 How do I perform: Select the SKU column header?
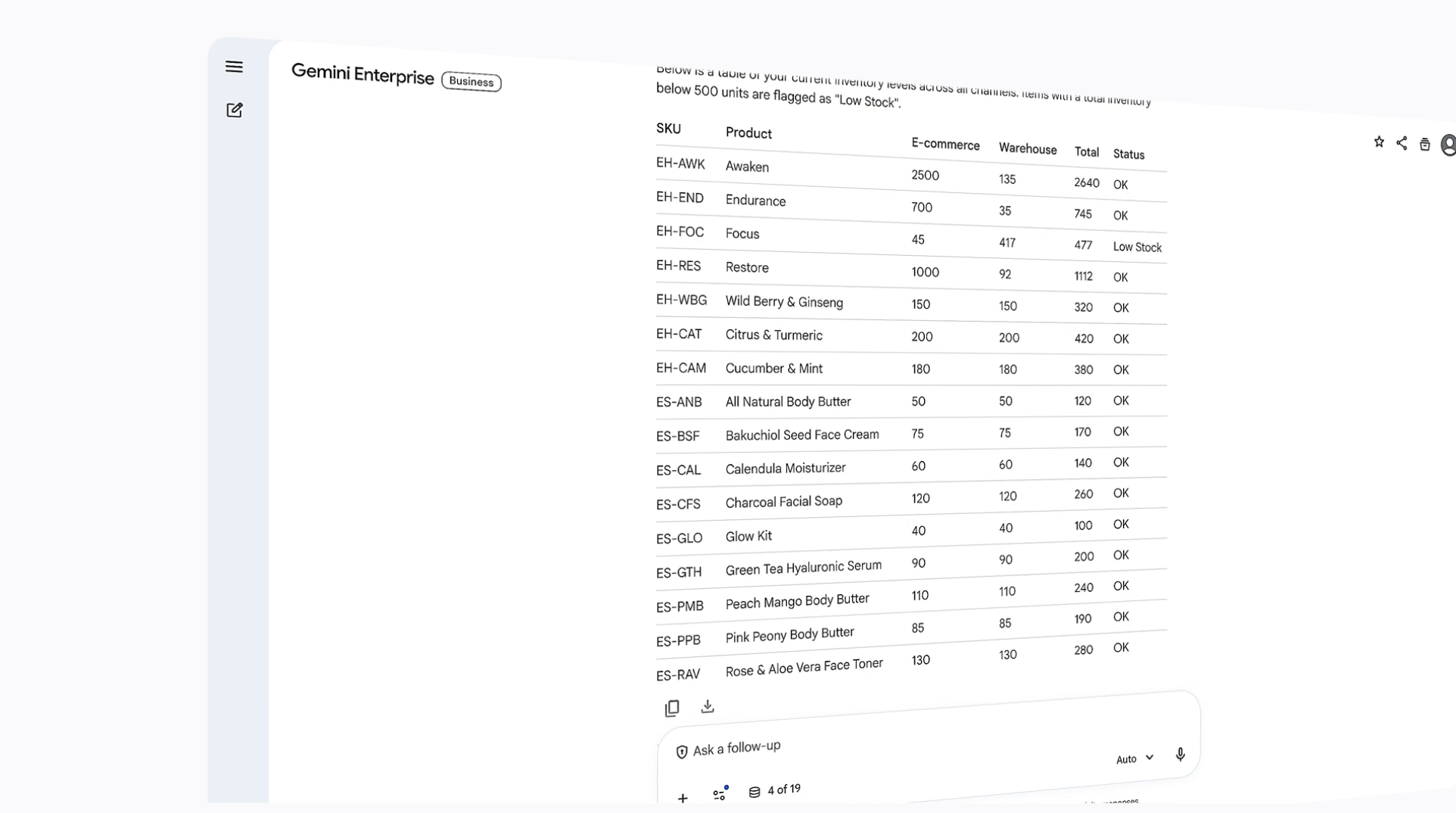tap(668, 129)
